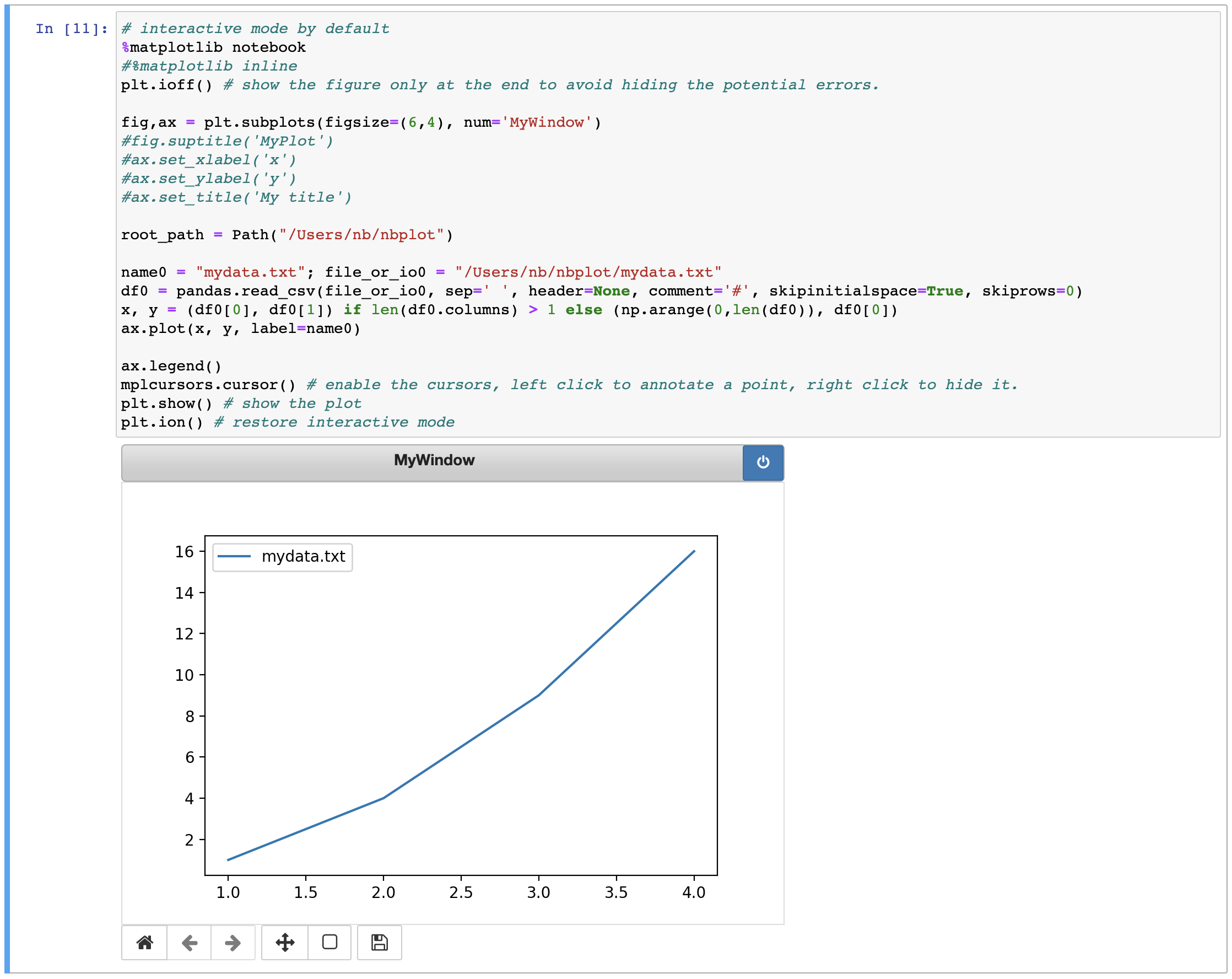
Task: Click the Home reset view icon
Action: (x=144, y=942)
